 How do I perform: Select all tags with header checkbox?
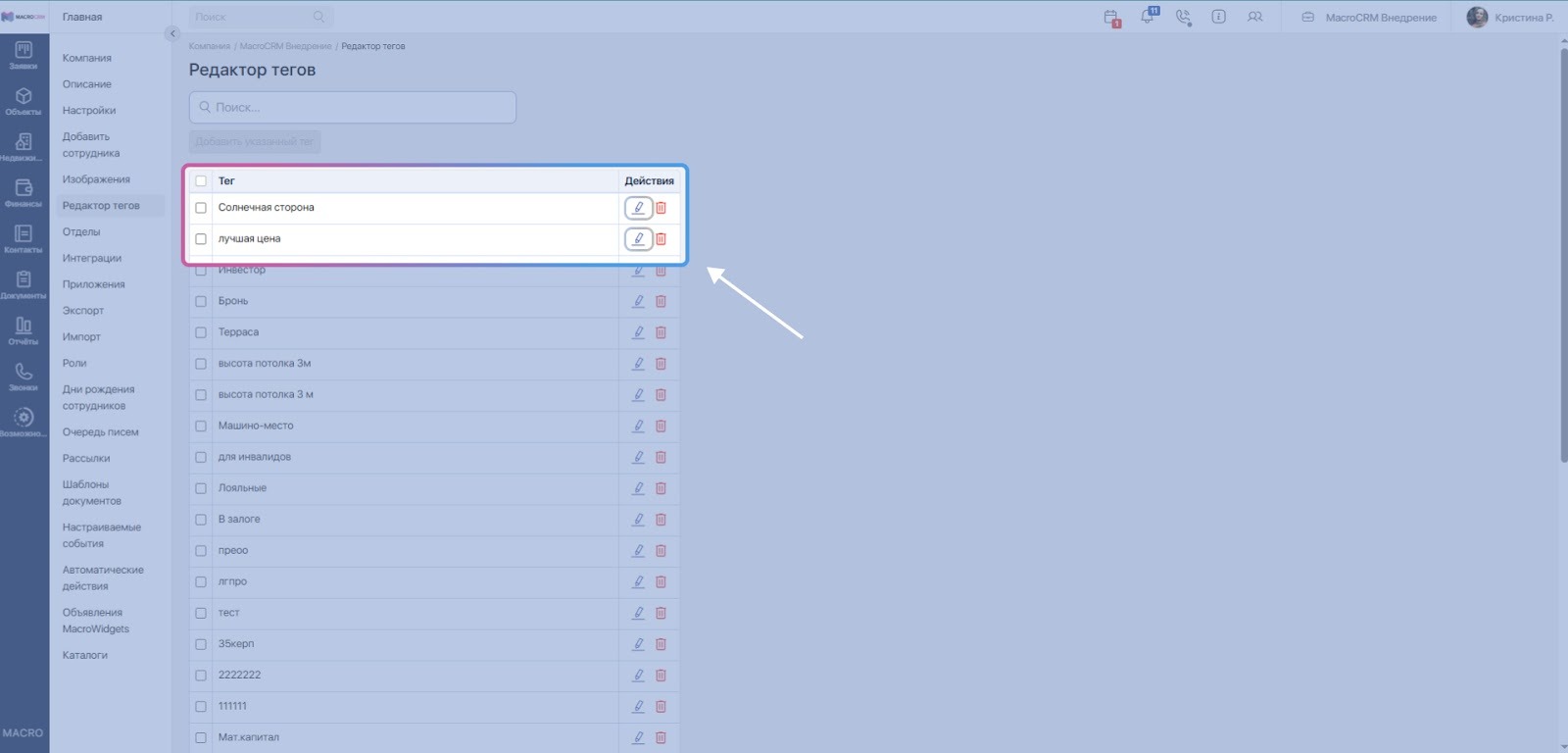click(x=201, y=181)
